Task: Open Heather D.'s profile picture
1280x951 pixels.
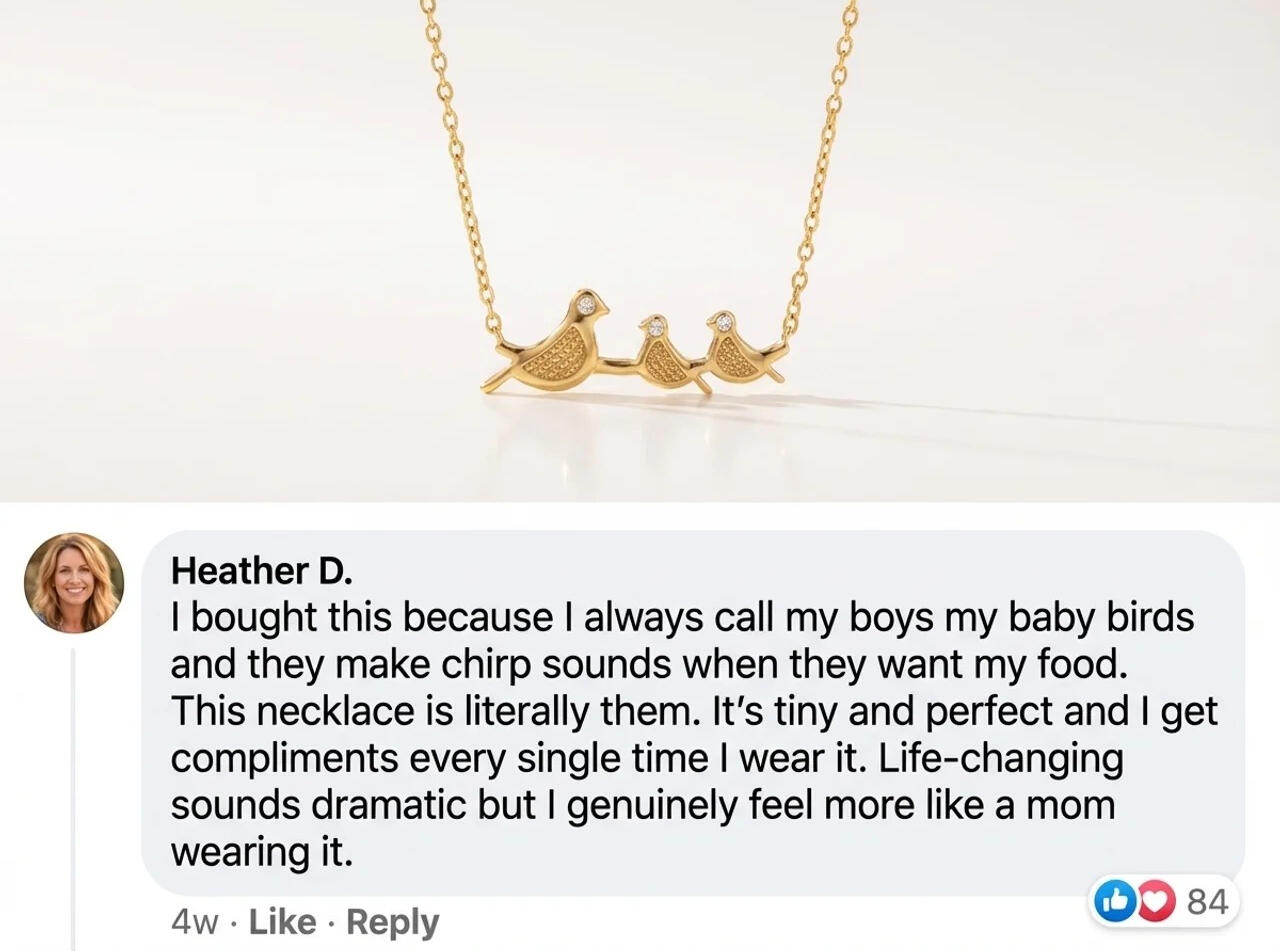Action: [x=74, y=583]
